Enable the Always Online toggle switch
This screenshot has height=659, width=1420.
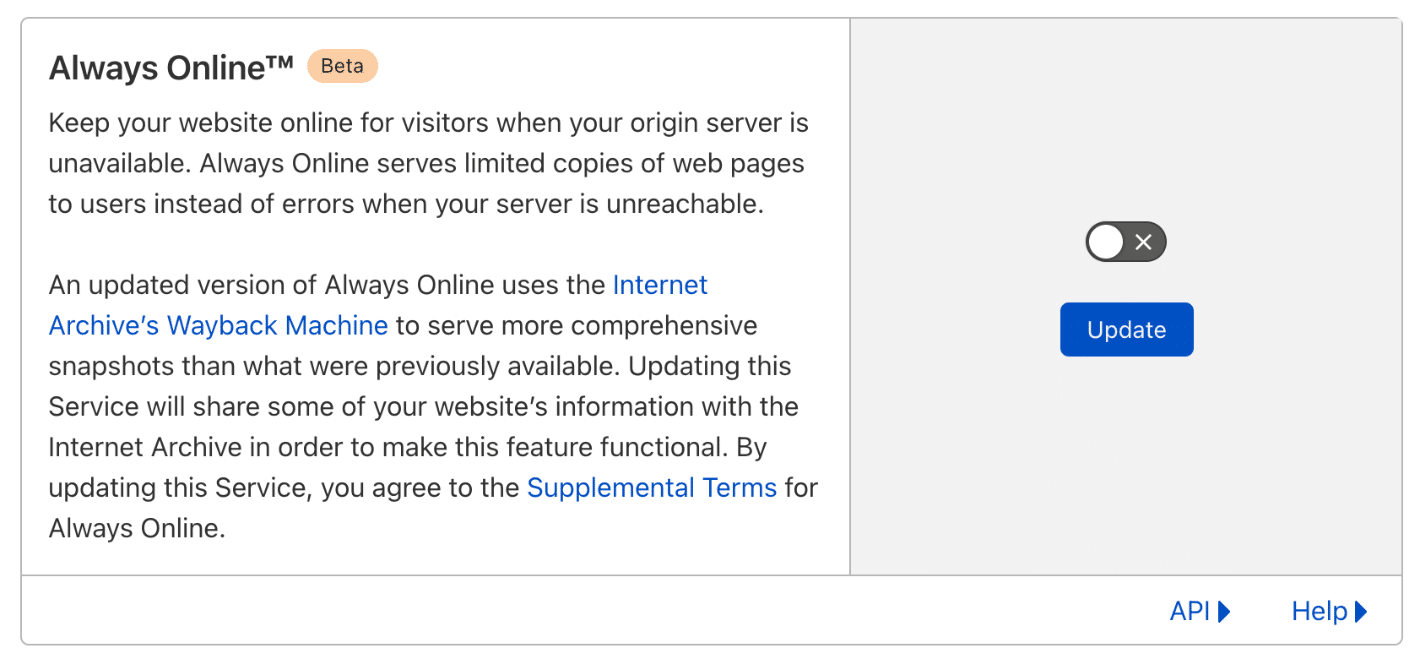(x=1125, y=241)
